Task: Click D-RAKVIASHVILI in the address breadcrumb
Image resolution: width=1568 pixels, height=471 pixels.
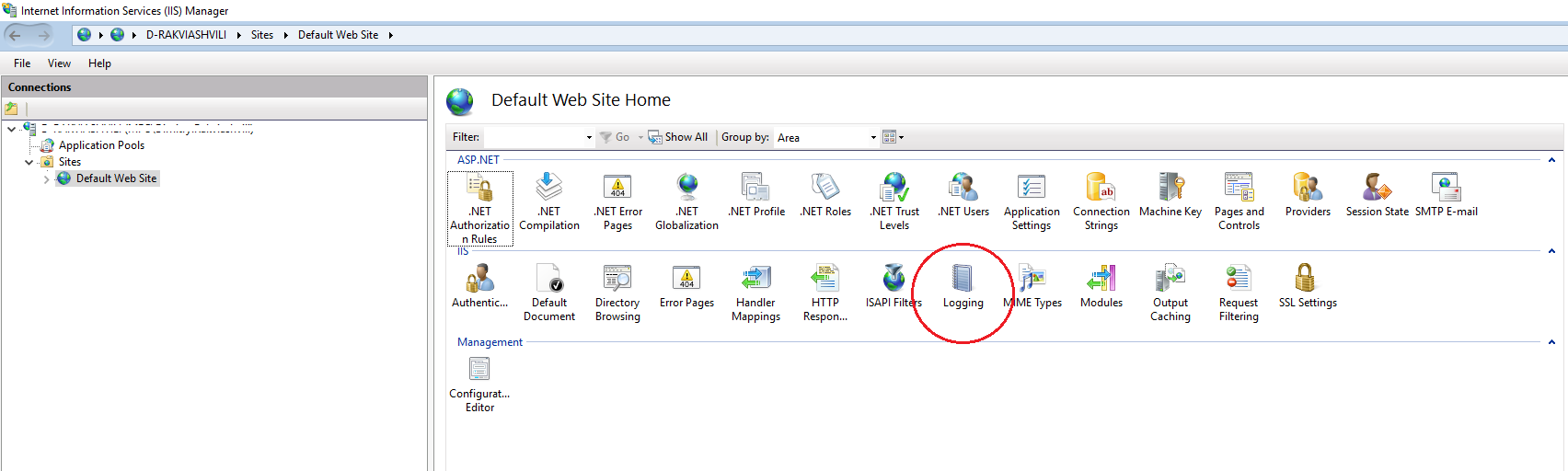Action: click(x=186, y=35)
